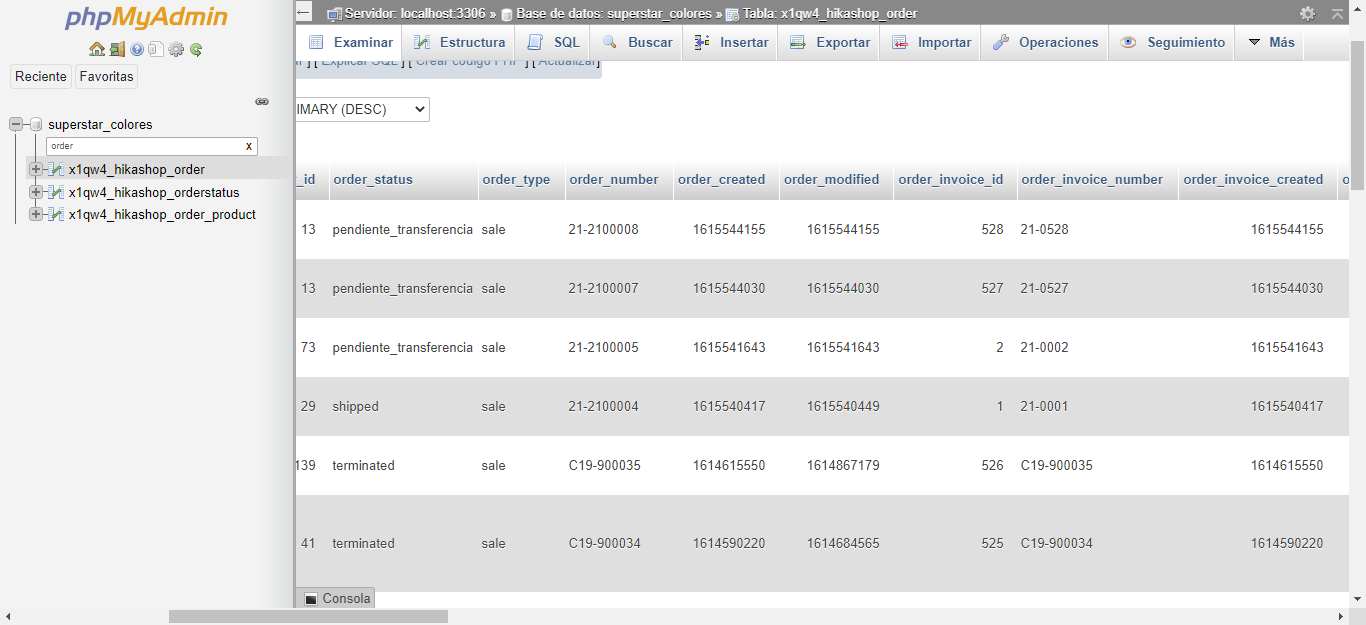Click order number cell '21-2100008'
The height and width of the screenshot is (625, 1366).
coord(603,229)
